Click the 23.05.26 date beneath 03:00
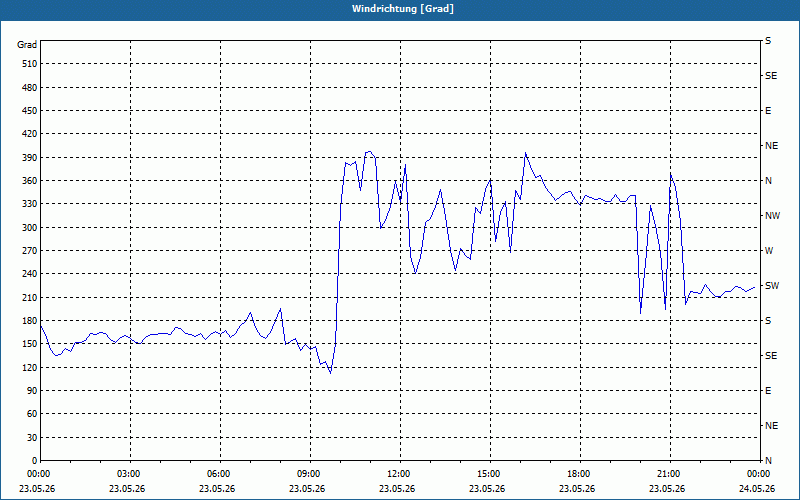The image size is (800, 500). [127, 489]
